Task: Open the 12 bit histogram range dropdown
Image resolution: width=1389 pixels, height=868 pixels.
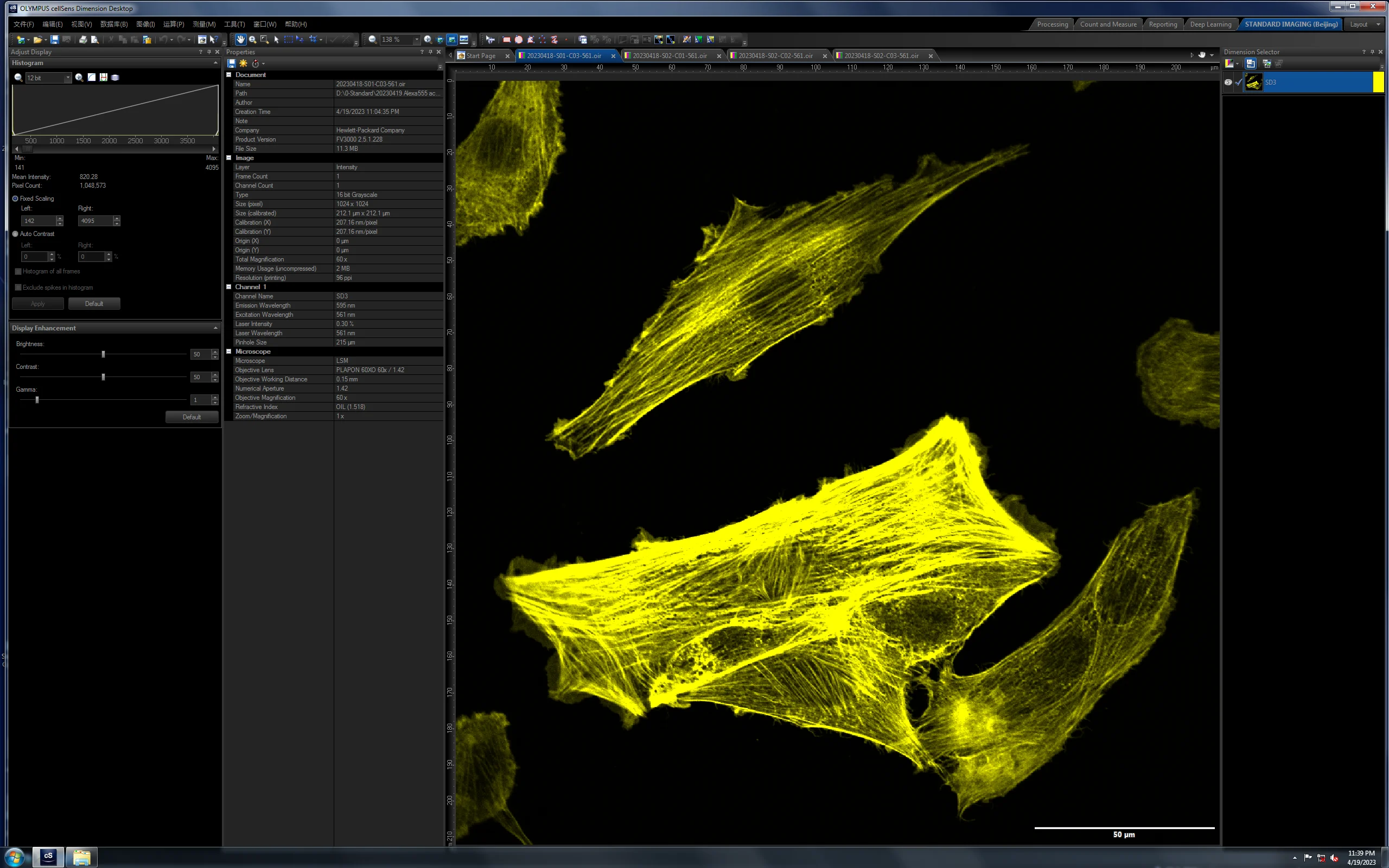Action: click(68, 78)
